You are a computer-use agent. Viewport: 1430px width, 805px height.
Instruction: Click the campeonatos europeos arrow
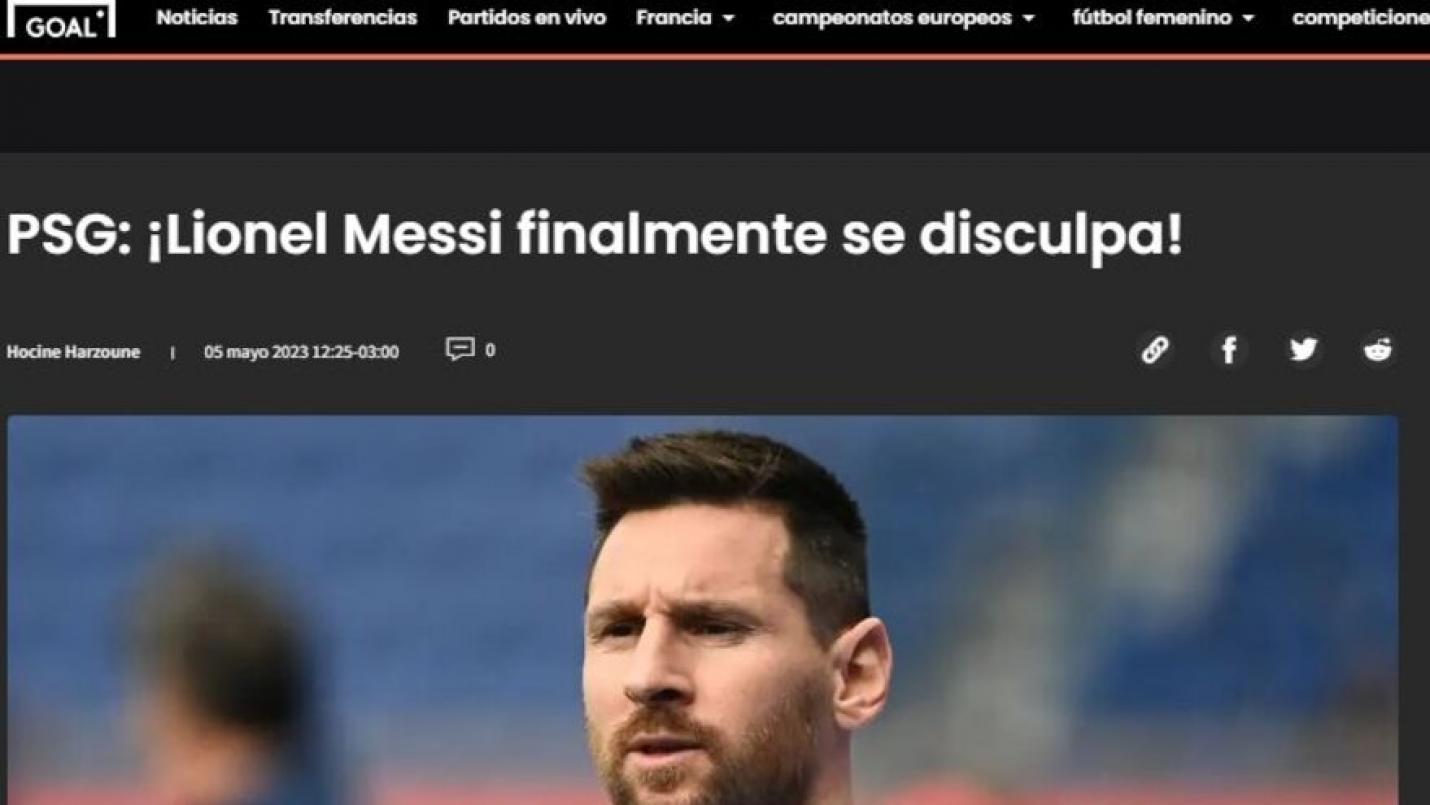pos(1028,19)
